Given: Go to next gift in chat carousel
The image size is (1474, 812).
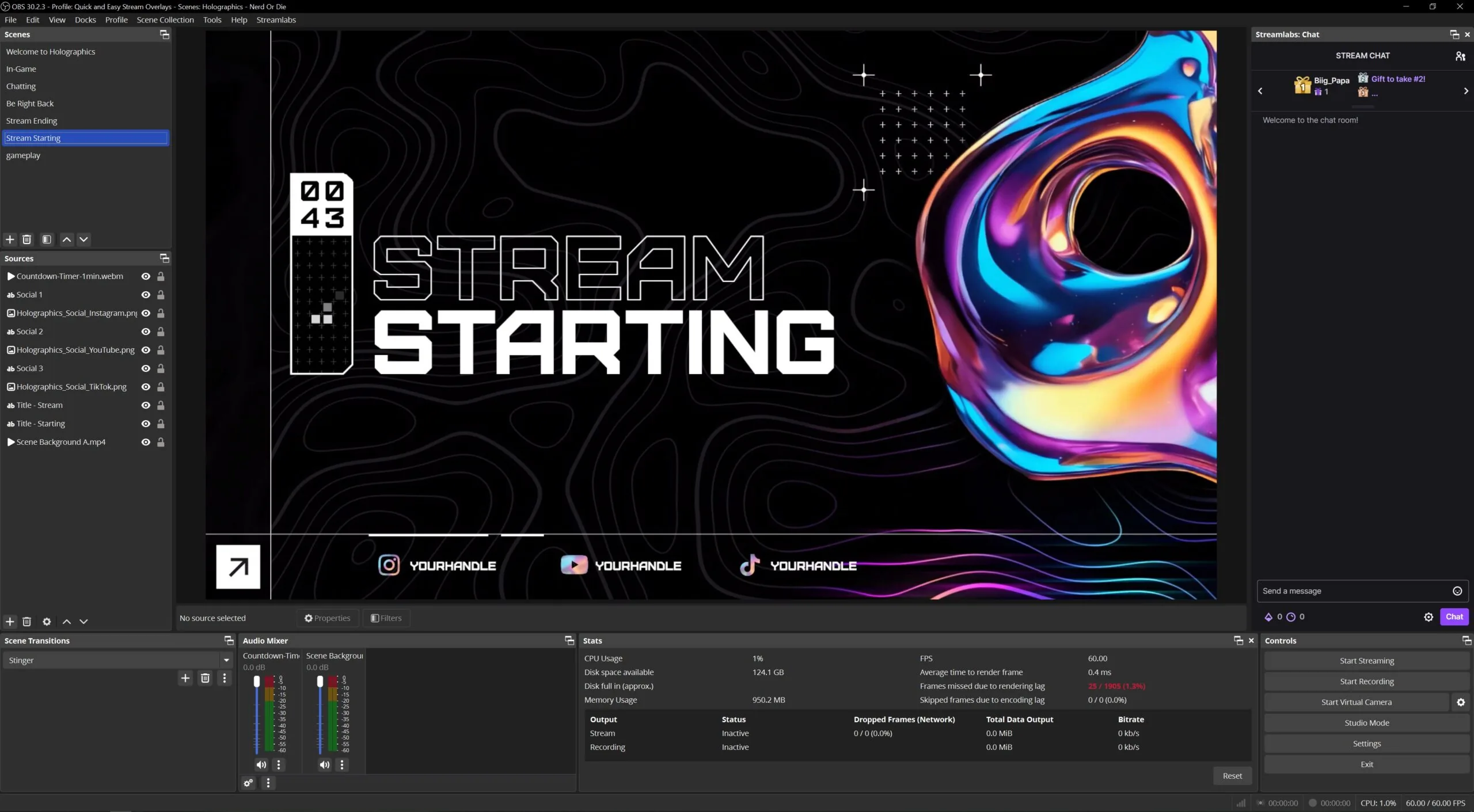Looking at the screenshot, I should (x=1466, y=91).
